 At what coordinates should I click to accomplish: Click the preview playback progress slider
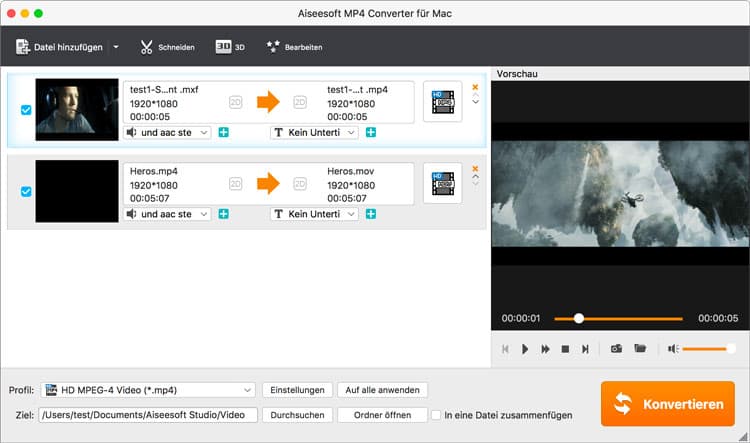click(x=619, y=318)
